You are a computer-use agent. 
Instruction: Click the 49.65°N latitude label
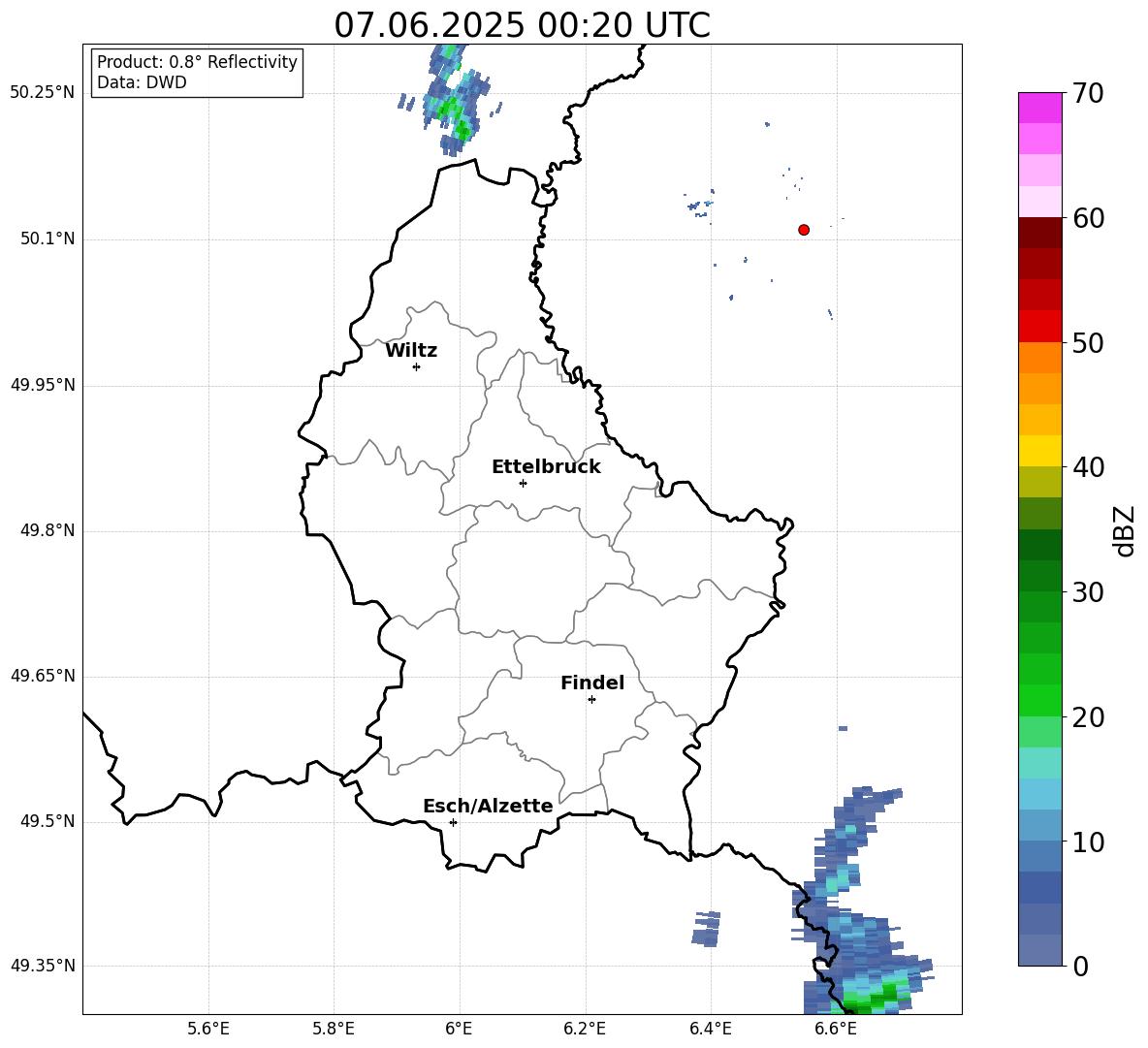[x=43, y=676]
